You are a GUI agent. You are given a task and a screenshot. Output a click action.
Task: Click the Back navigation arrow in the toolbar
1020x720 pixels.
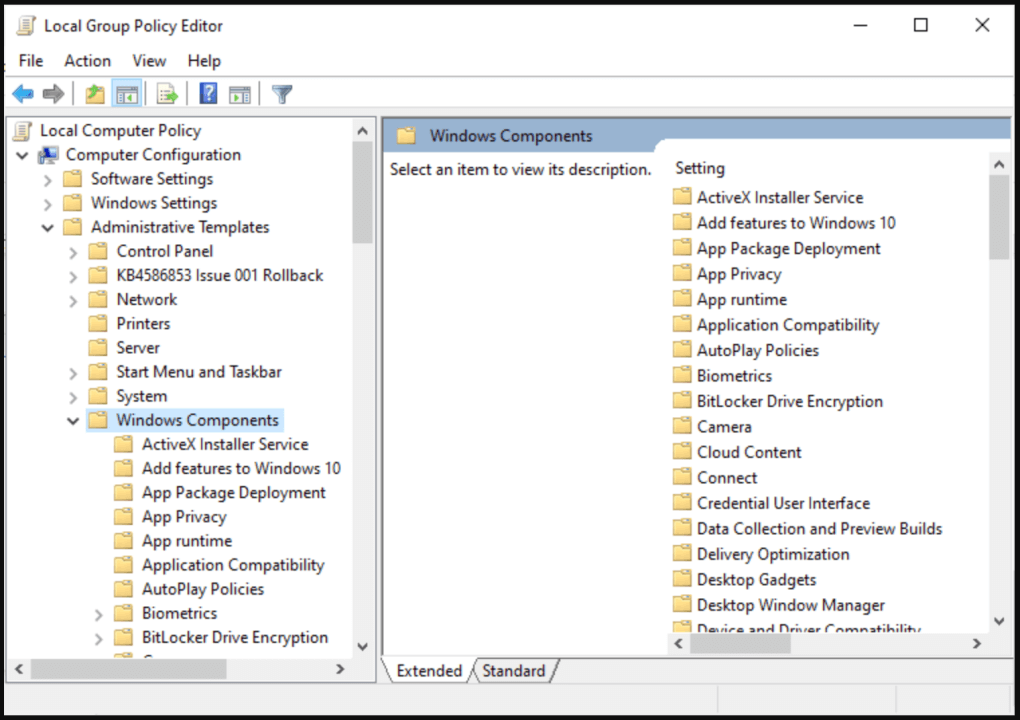pyautogui.click(x=22, y=93)
